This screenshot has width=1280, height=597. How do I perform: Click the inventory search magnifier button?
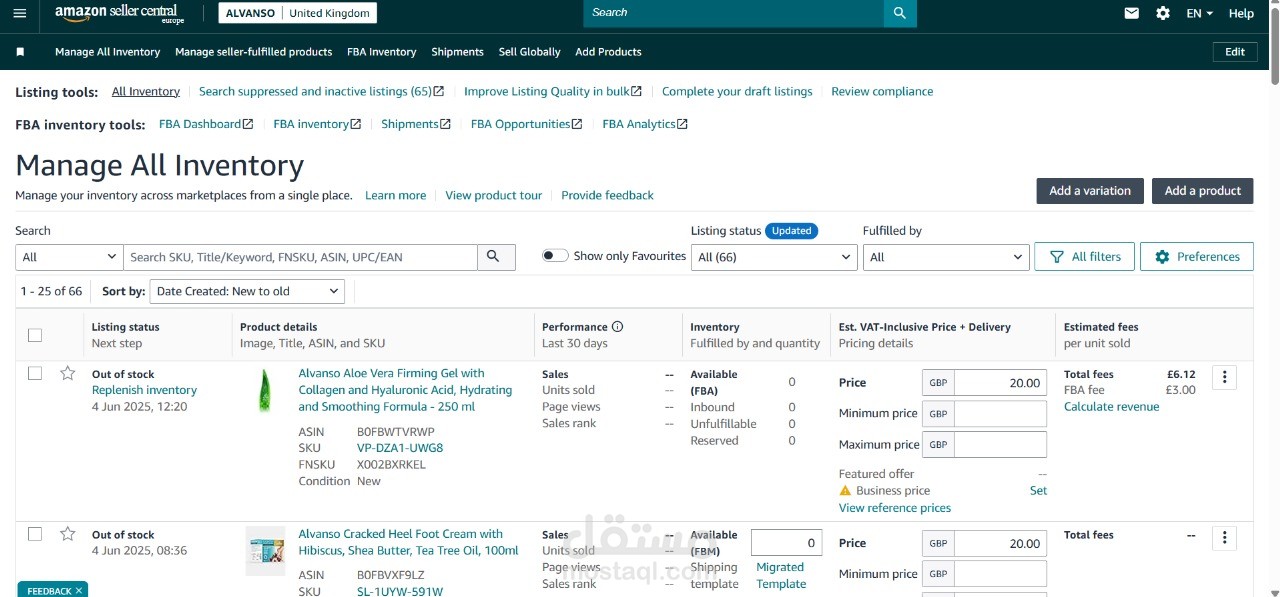[x=496, y=257]
